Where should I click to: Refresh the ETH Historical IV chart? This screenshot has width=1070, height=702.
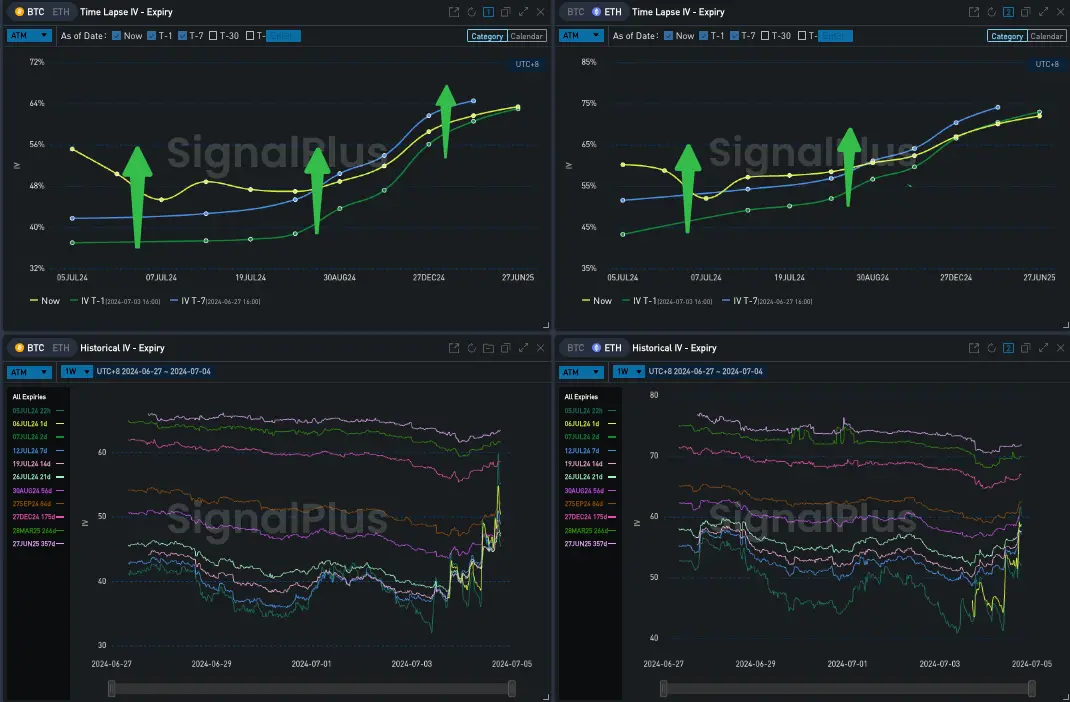pos(991,348)
